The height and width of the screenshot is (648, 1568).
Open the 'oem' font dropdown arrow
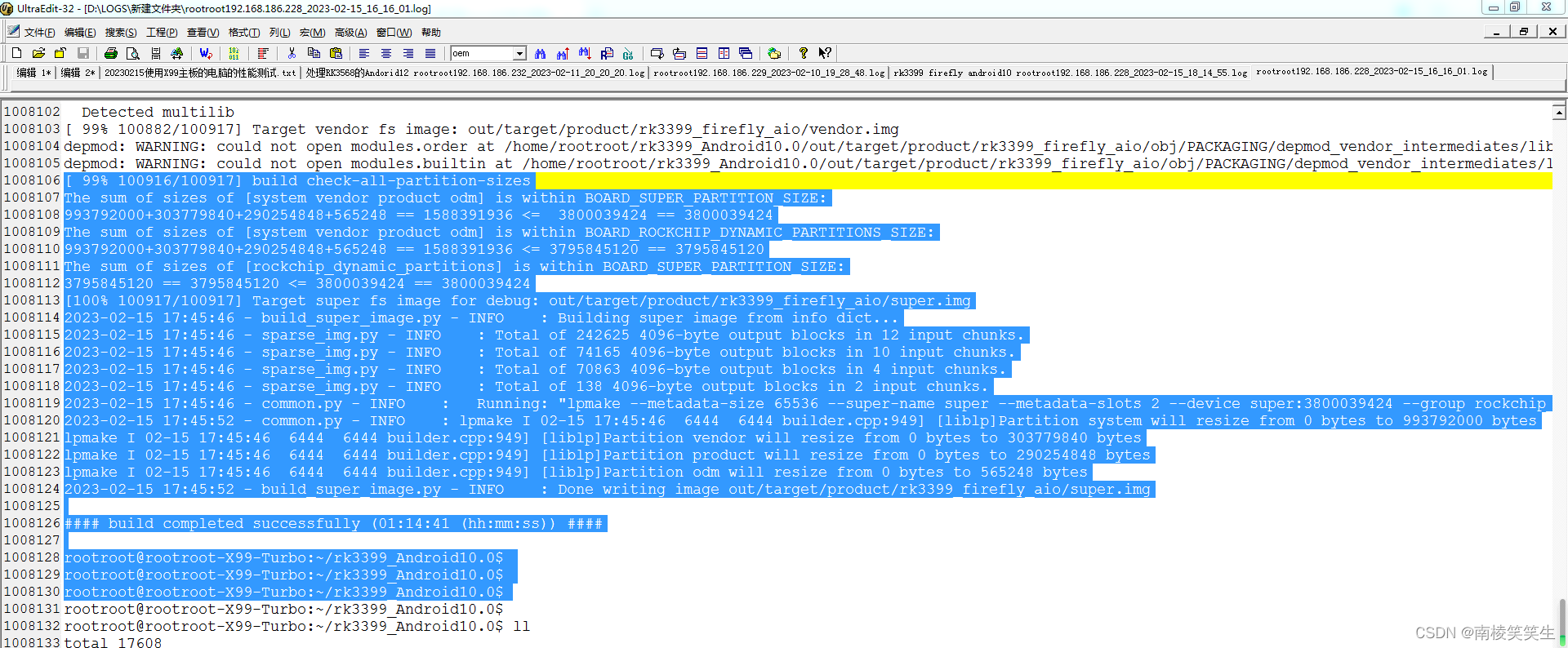click(519, 53)
